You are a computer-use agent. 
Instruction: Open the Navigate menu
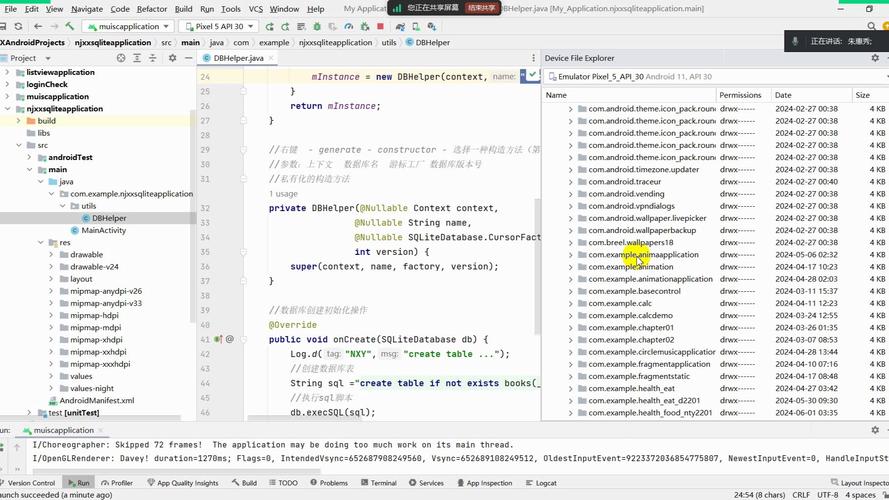click(x=87, y=9)
